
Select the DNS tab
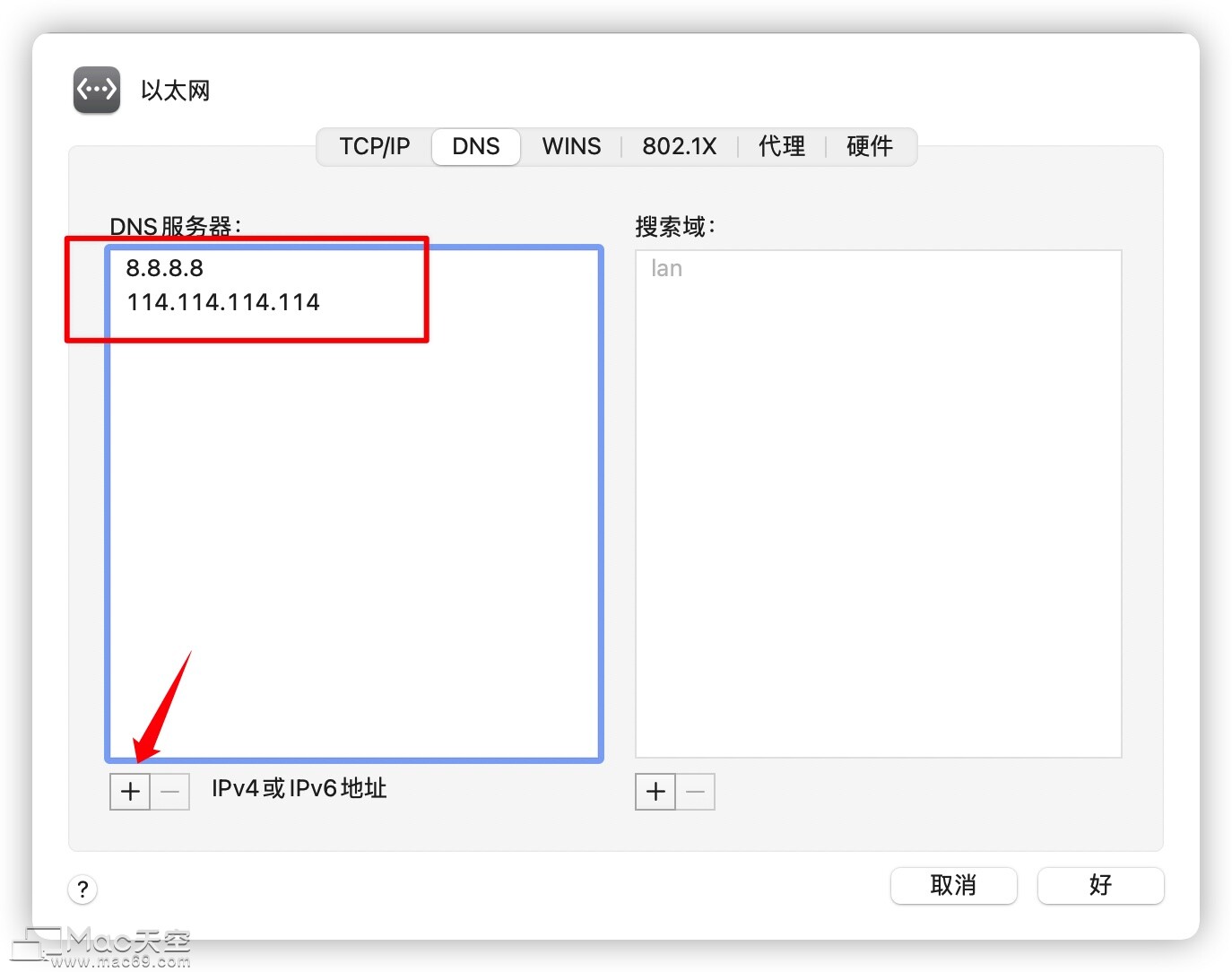(476, 146)
